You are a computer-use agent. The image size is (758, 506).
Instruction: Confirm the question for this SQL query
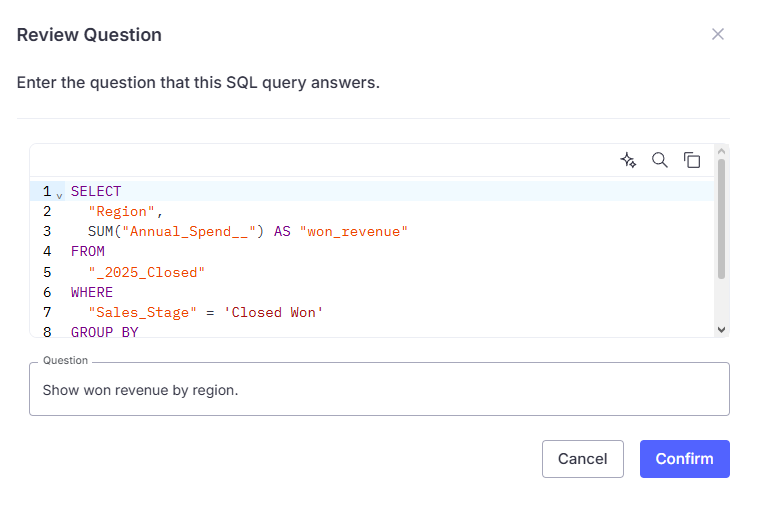685,459
